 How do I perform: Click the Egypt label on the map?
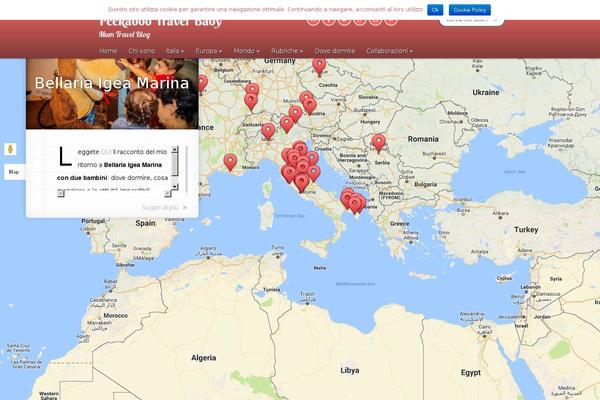pyautogui.click(x=471, y=372)
